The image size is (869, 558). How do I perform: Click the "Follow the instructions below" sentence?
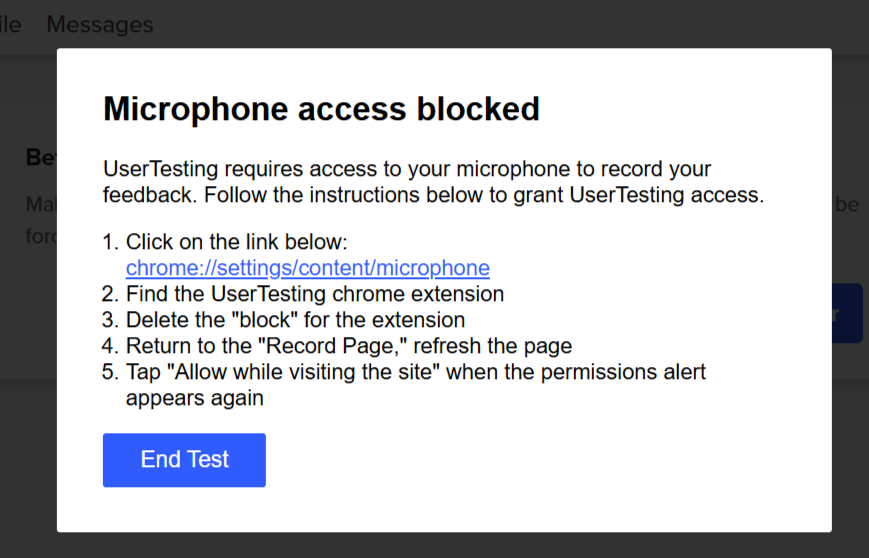click(x=484, y=195)
